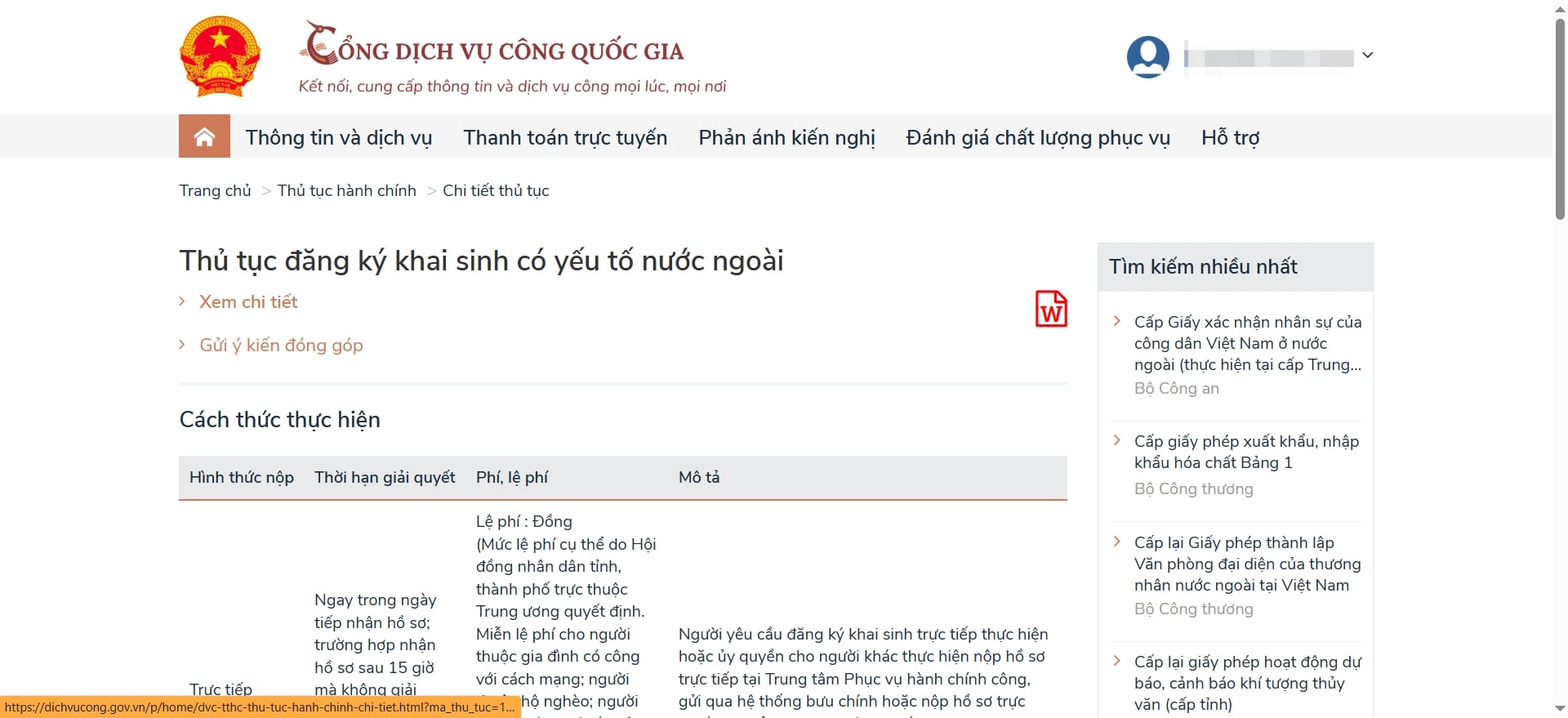Open Cấp Giấy xác nhận nhân sự link
This screenshot has width=1568, height=718.
[1248, 343]
